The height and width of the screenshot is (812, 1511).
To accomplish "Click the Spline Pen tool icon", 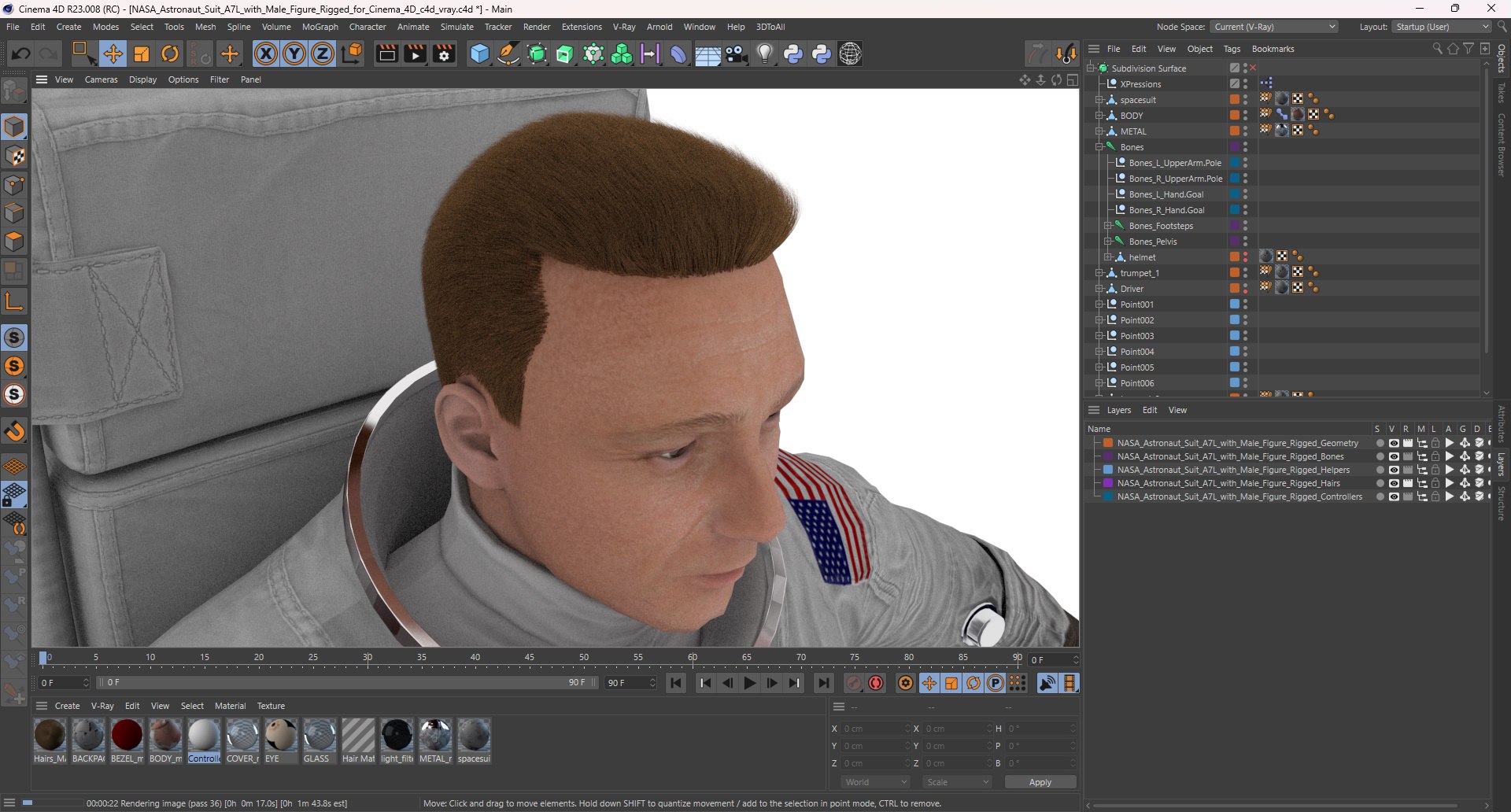I will tap(508, 54).
